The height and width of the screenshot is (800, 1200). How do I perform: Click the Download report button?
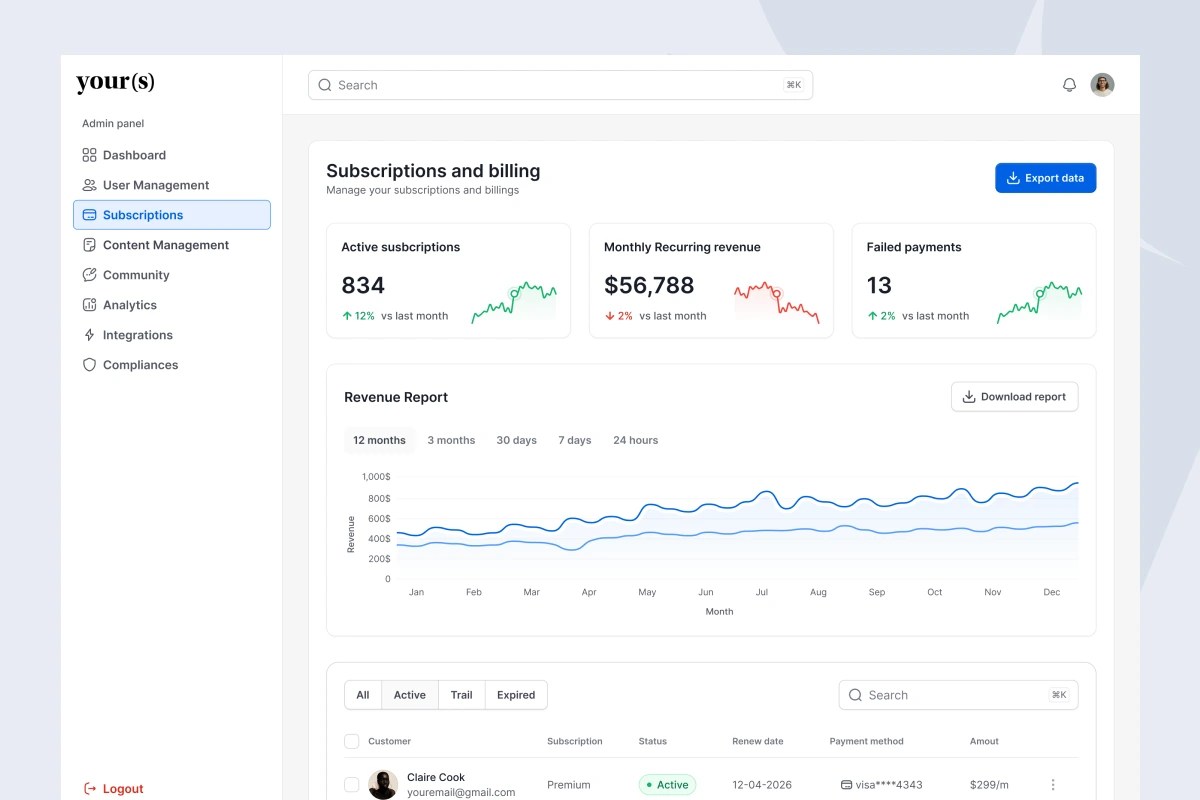[1014, 396]
